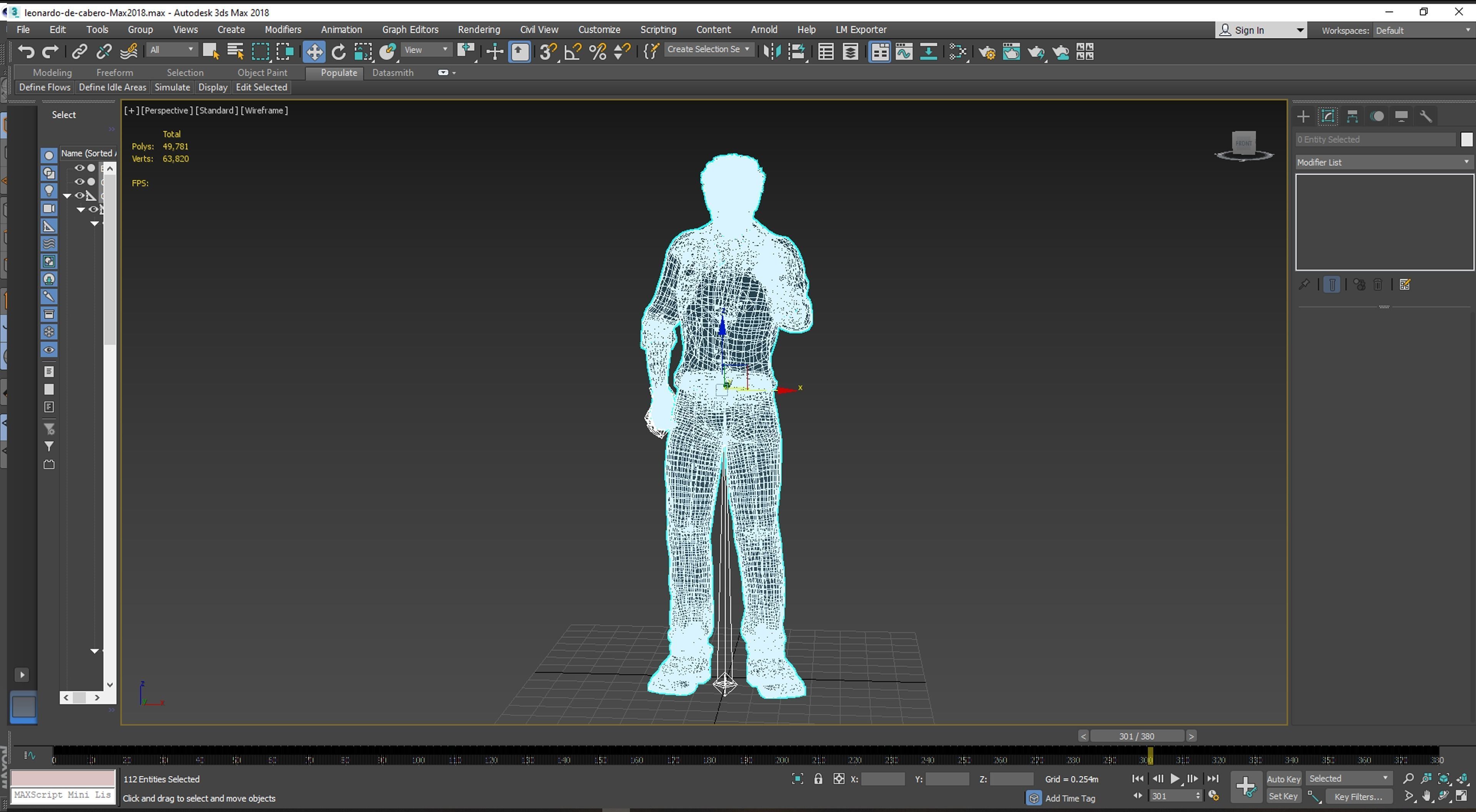Viewport: 1476px width, 812px height.
Task: Open the Create panel plus icon
Action: click(x=1303, y=116)
